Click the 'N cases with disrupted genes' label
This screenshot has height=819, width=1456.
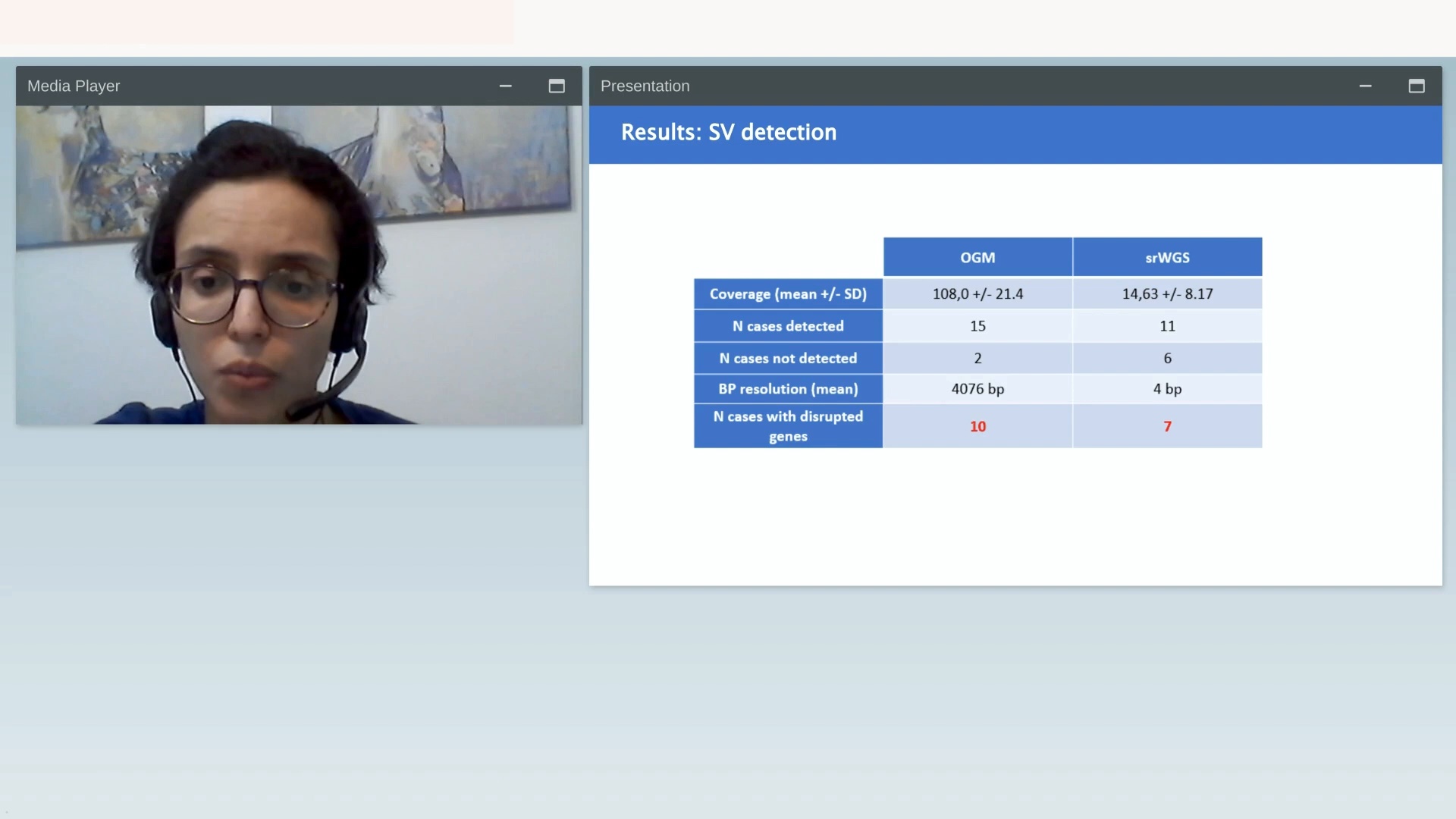788,426
